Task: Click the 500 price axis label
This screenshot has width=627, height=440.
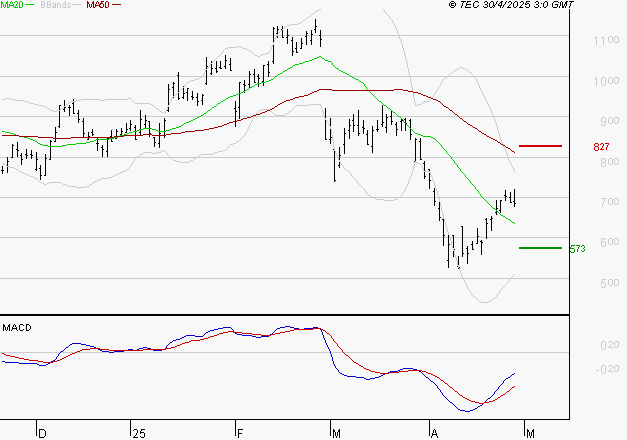Action: click(609, 283)
